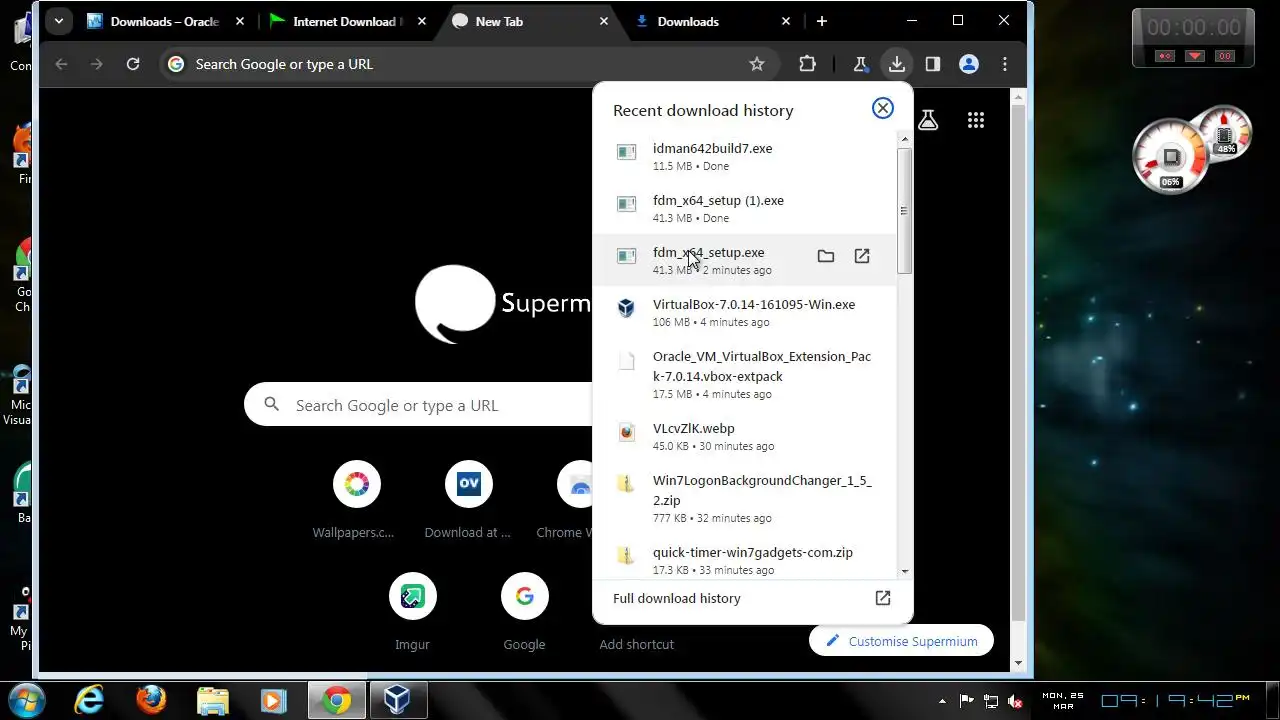
Task: Open VirtualBox taskbar icon
Action: 398,700
